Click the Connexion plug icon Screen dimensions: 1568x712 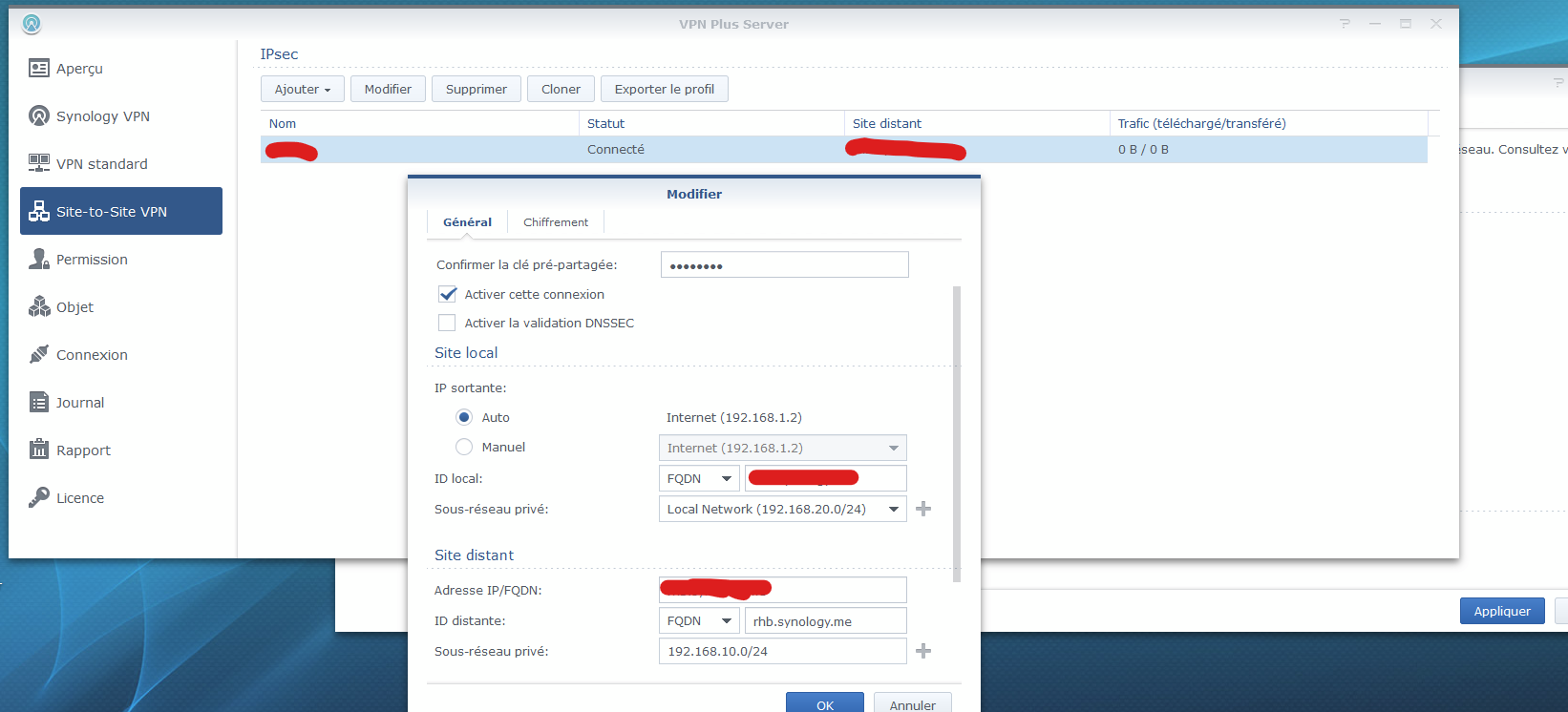39,354
